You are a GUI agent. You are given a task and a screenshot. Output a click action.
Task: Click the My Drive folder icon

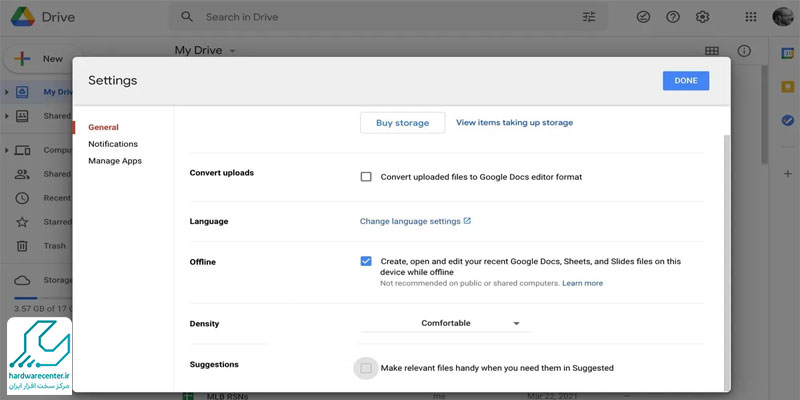(x=22, y=92)
